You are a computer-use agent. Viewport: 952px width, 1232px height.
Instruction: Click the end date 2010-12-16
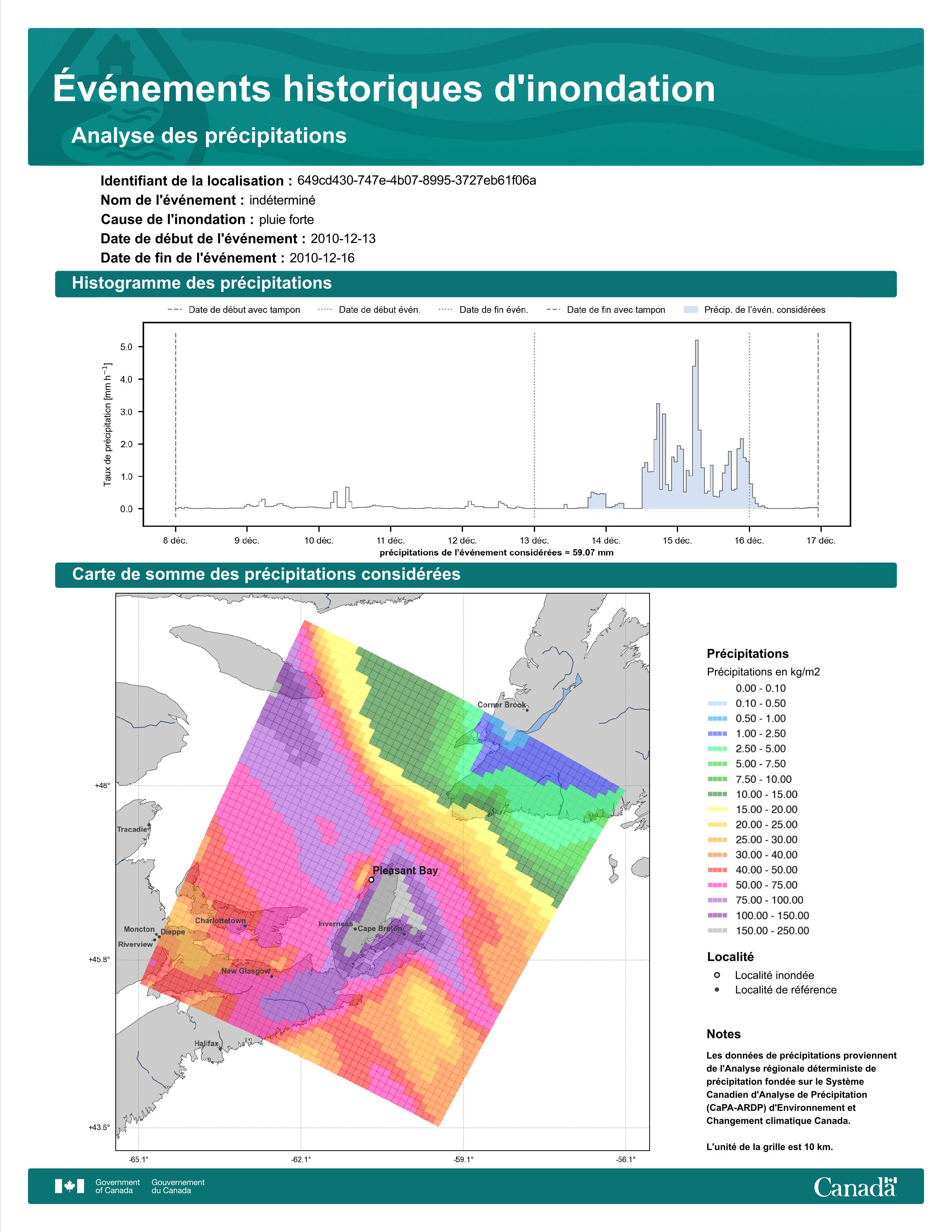click(322, 258)
